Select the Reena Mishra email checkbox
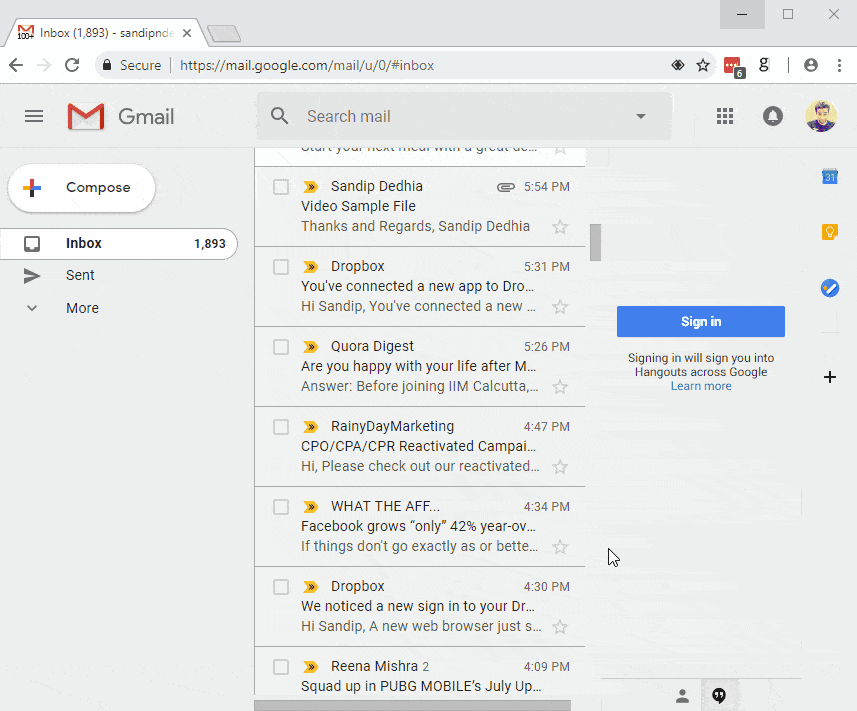 (x=281, y=667)
